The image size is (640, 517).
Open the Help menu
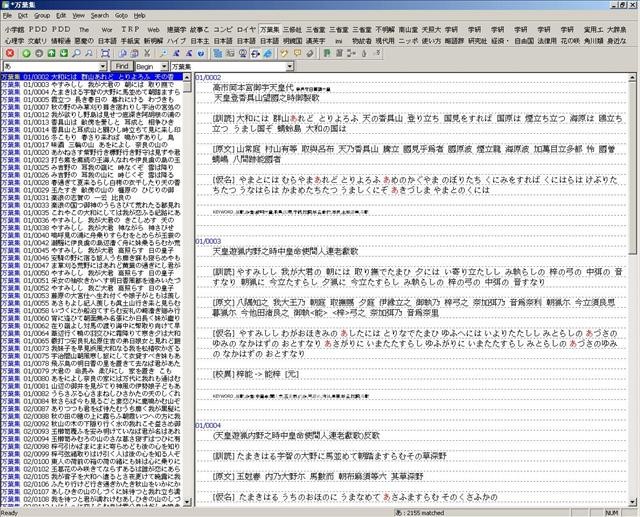pos(140,16)
